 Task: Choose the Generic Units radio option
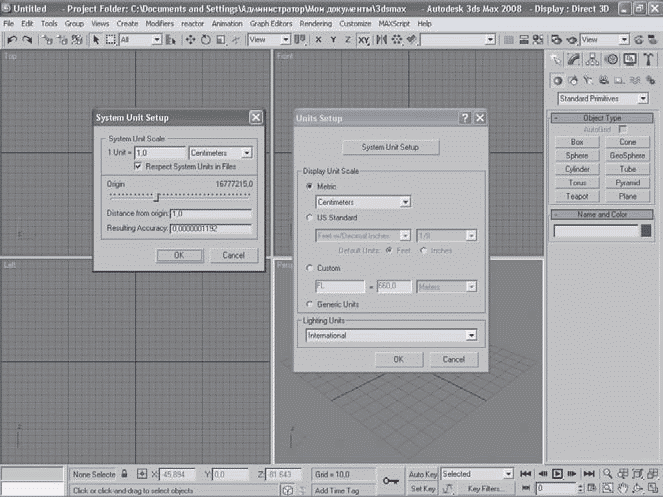pos(308,304)
